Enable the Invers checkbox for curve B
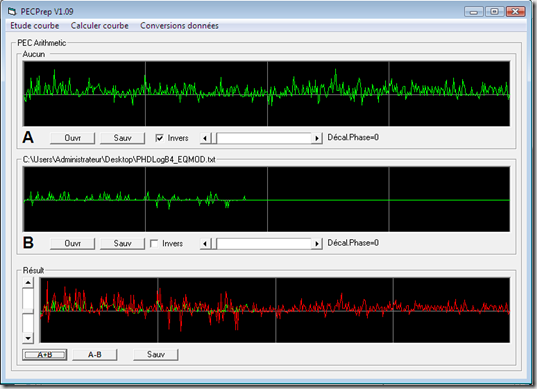 coord(154,243)
